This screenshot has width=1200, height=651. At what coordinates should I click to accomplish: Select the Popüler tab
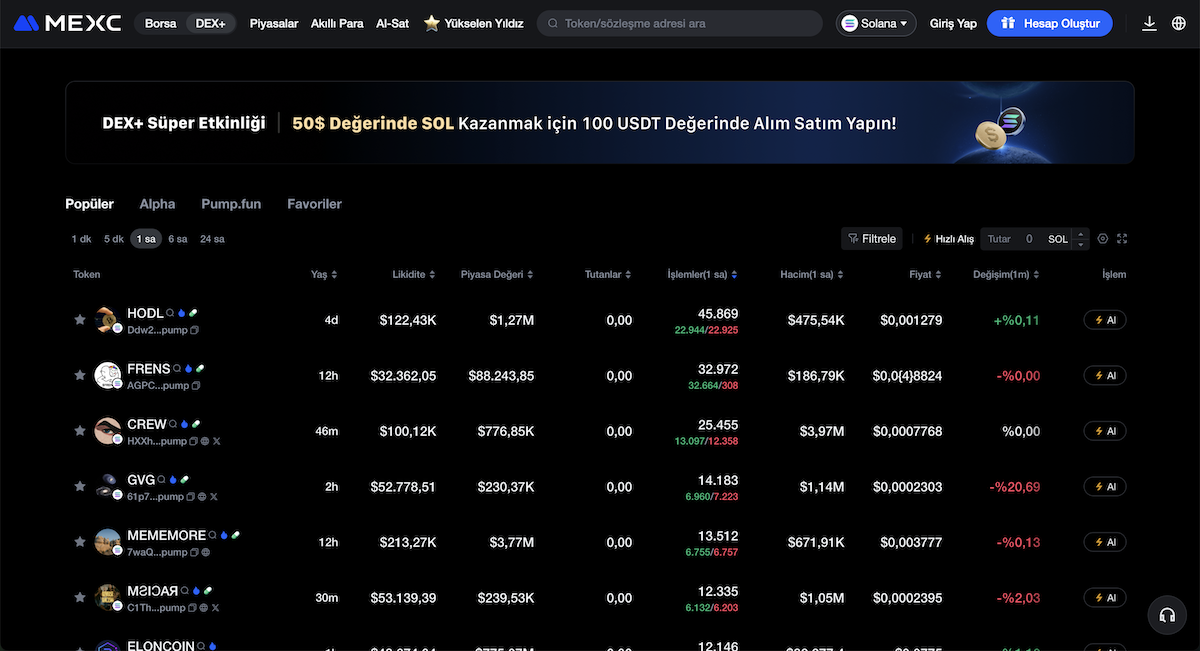click(x=90, y=204)
